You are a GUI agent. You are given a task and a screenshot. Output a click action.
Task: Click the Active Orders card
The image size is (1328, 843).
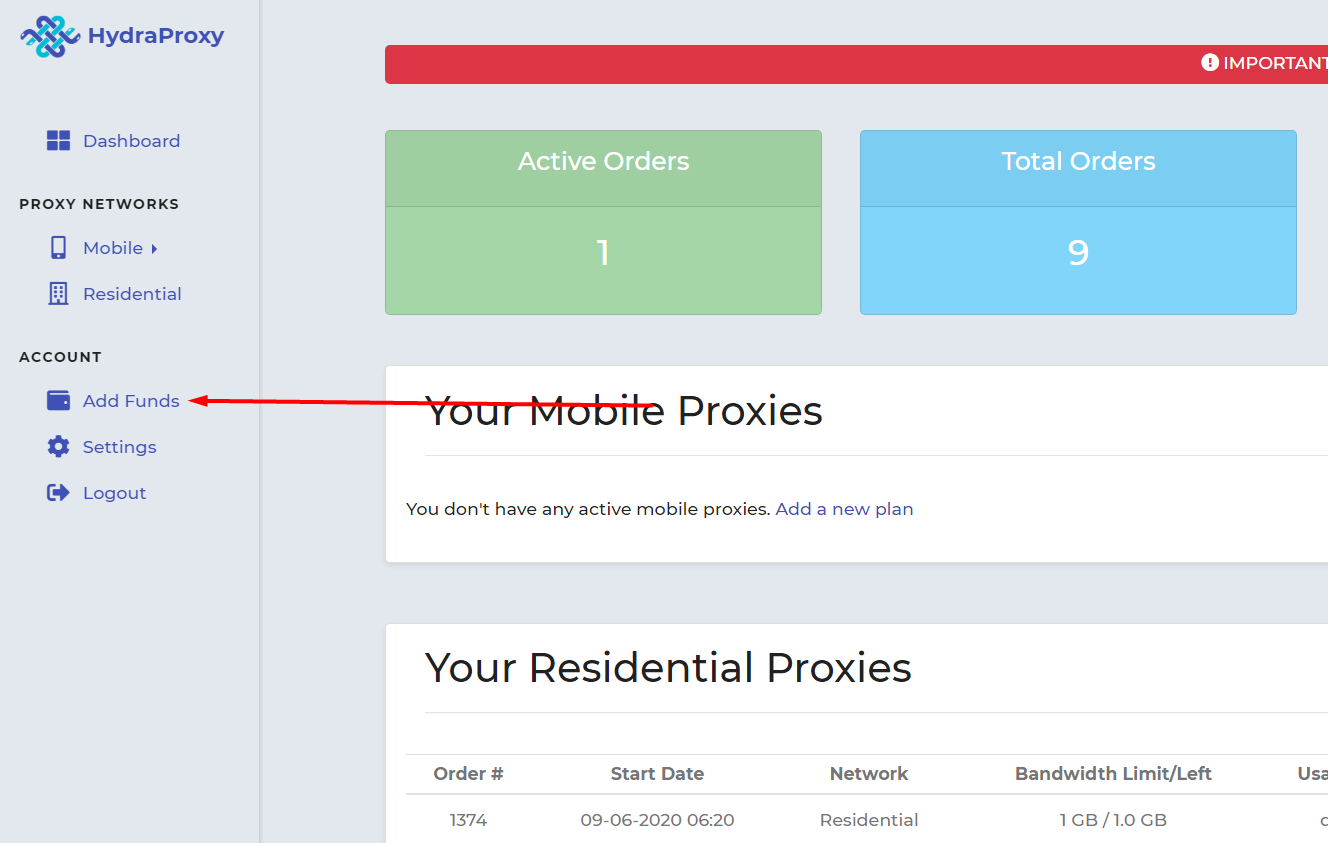tap(603, 222)
